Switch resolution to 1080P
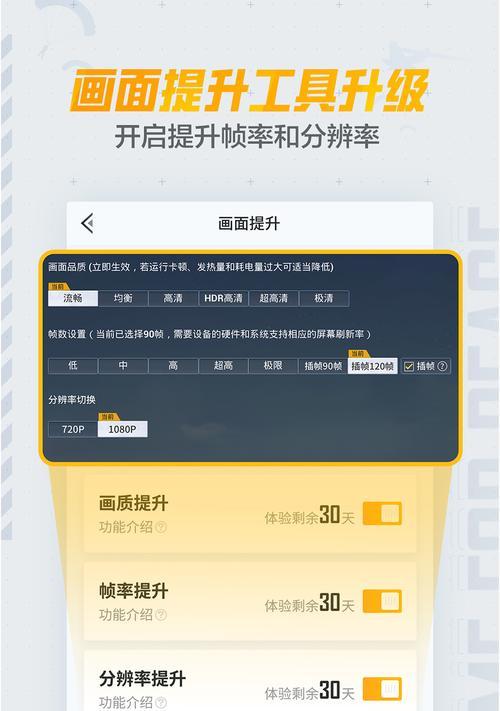Screen dimensions: 500x711 122,429
